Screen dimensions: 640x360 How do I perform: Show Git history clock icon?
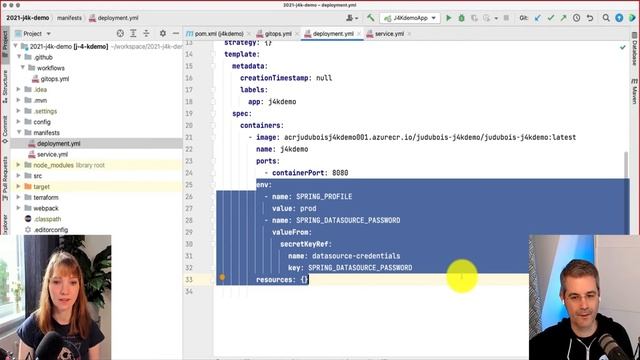pyautogui.click(x=576, y=18)
